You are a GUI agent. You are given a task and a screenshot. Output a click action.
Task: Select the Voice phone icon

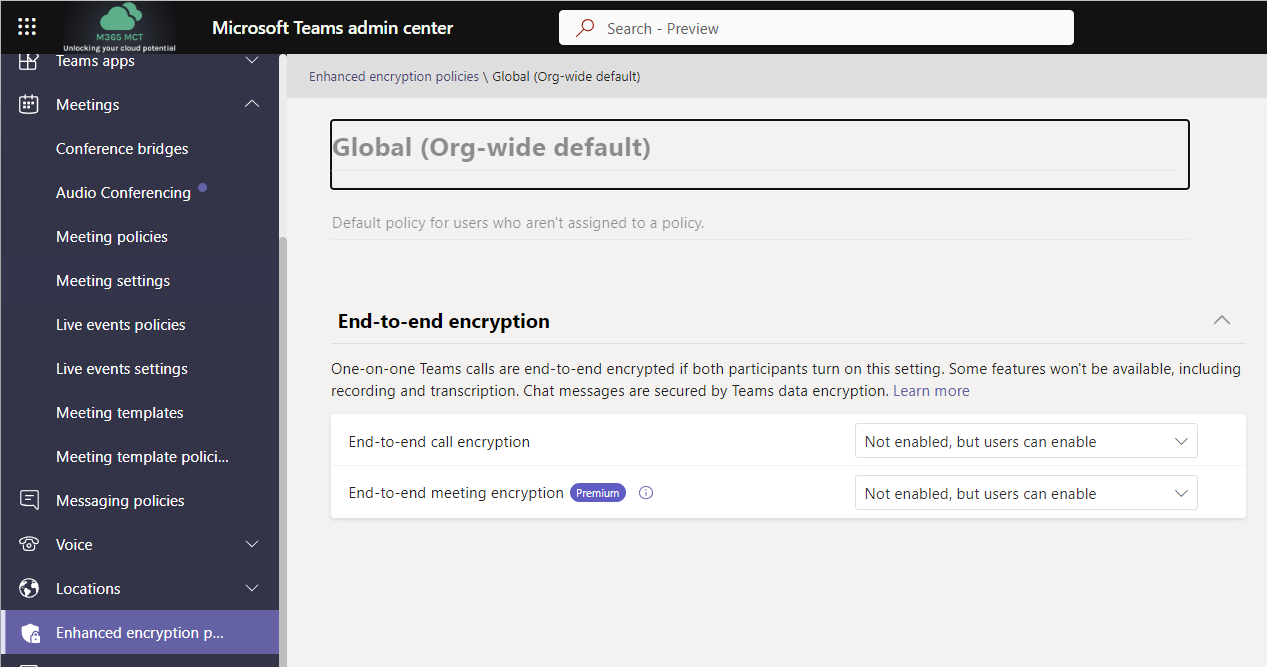click(x=28, y=544)
